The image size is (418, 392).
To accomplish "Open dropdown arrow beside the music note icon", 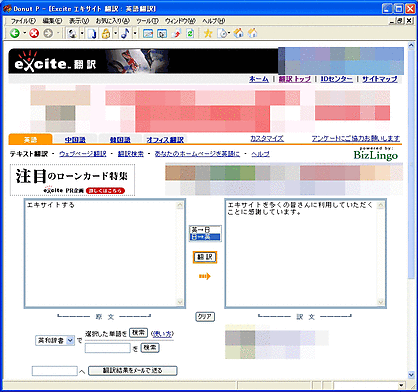I will (x=135, y=34).
